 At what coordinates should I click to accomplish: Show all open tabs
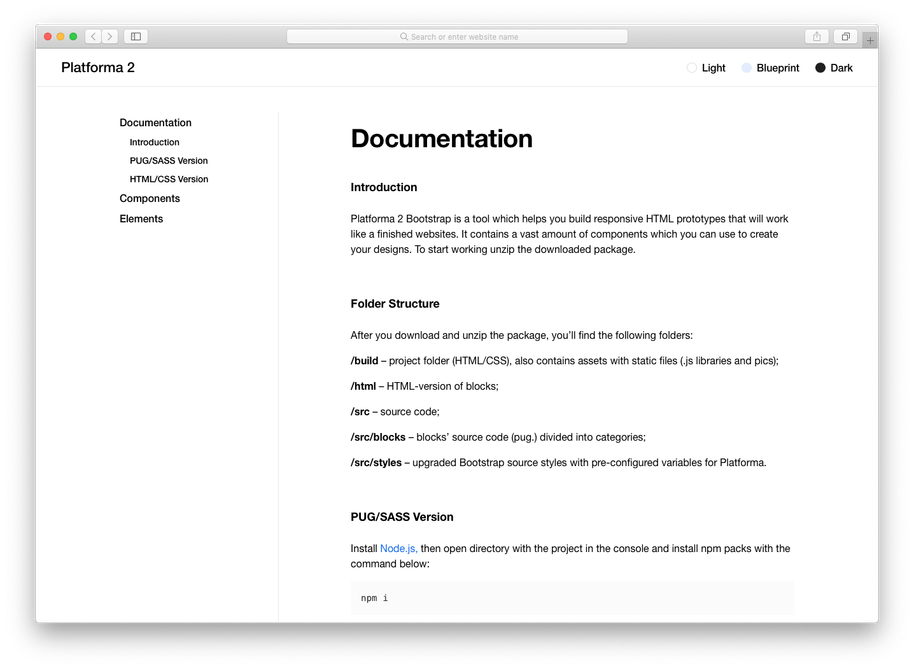(845, 36)
